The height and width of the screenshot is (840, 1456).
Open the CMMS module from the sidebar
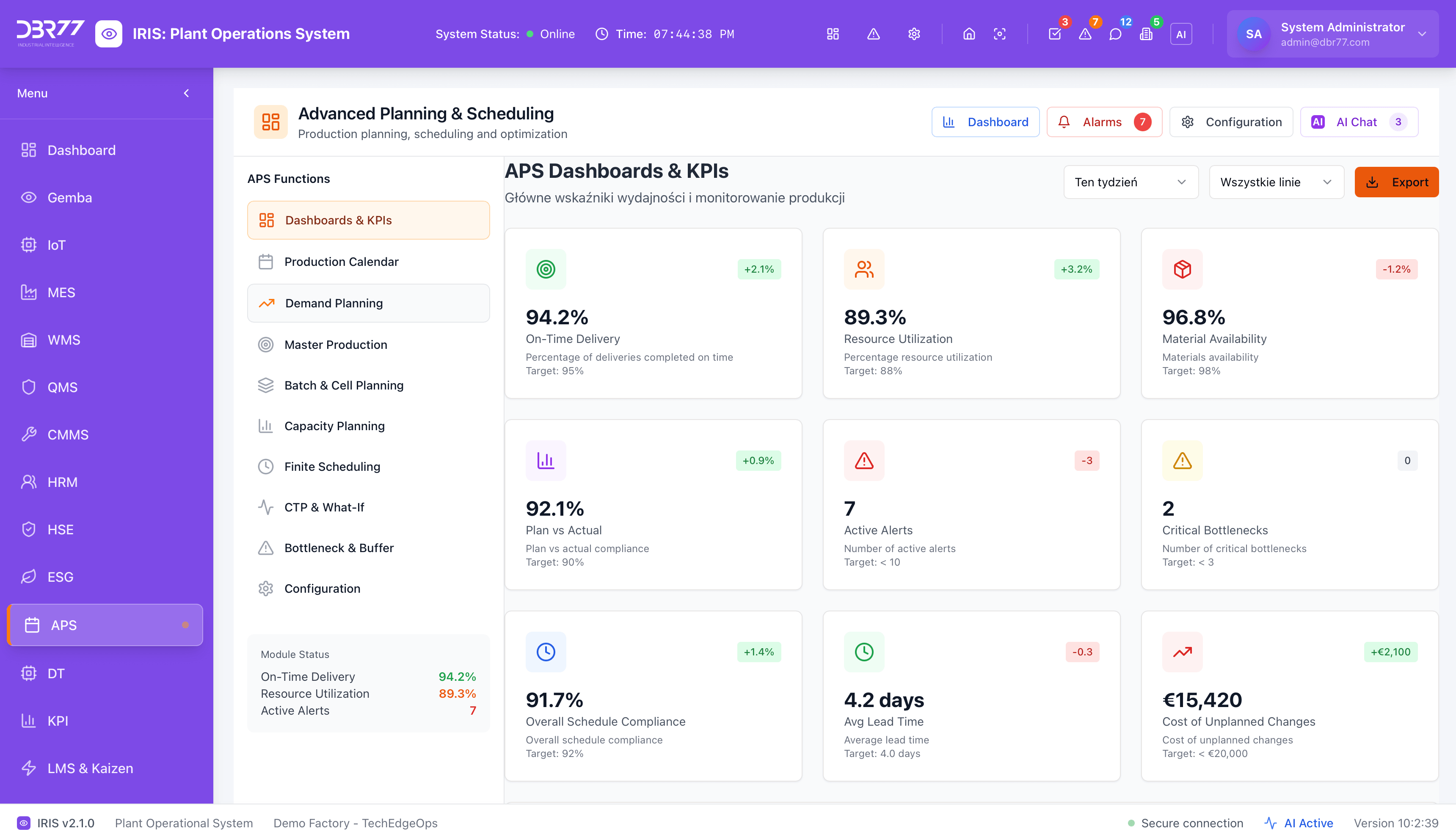point(67,434)
